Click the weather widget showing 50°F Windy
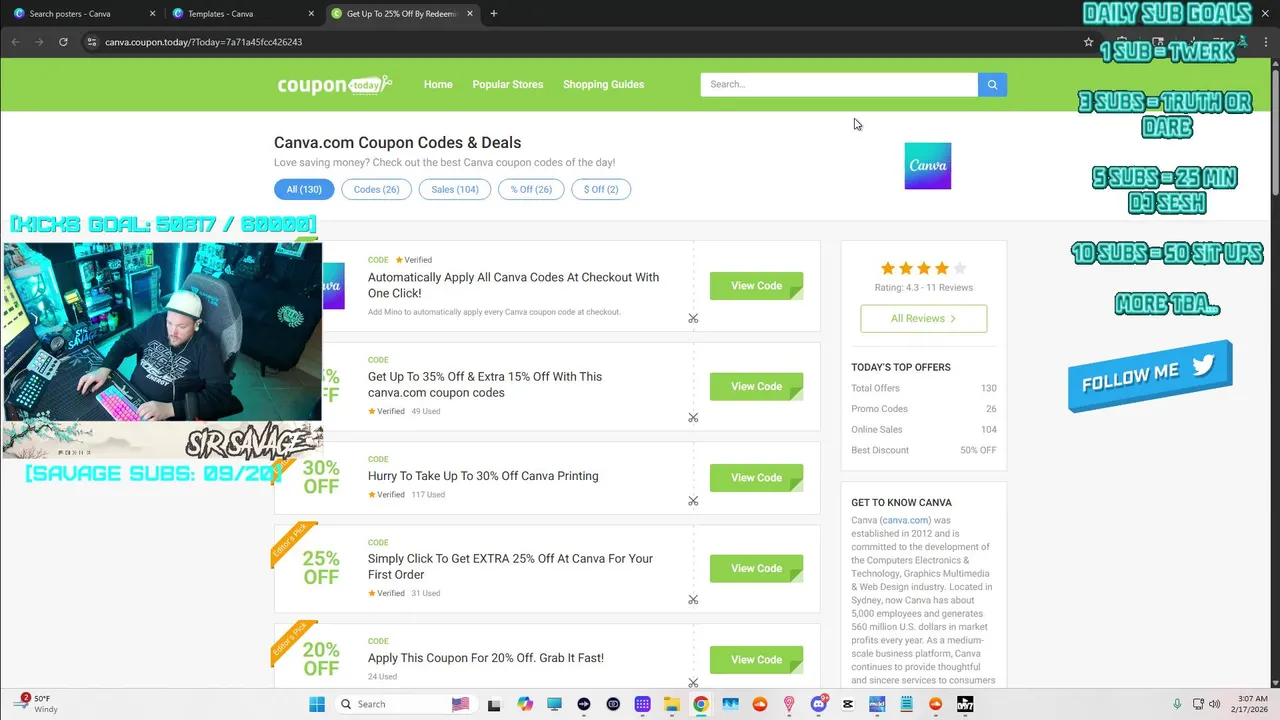 (36, 704)
